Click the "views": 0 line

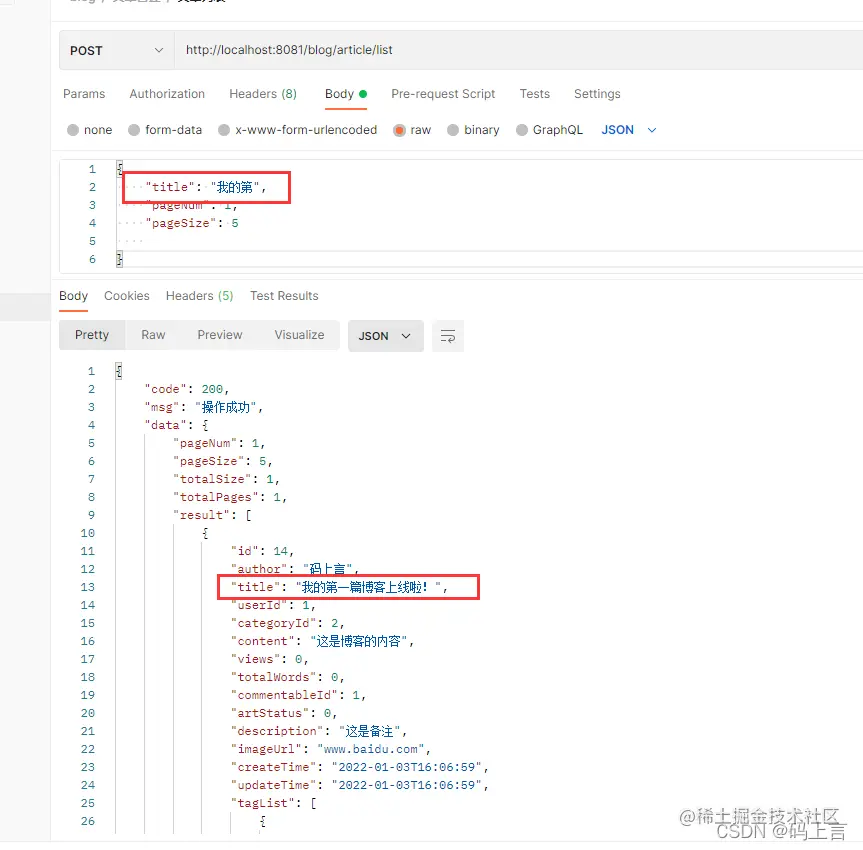point(269,660)
